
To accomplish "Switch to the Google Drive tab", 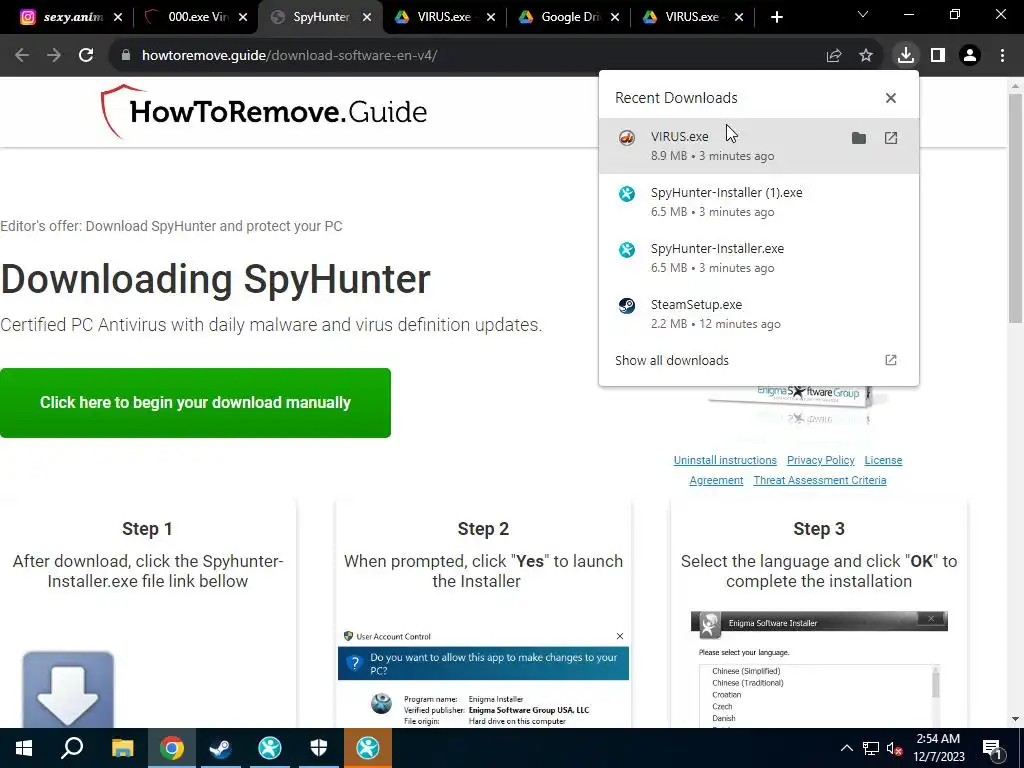I will (568, 17).
